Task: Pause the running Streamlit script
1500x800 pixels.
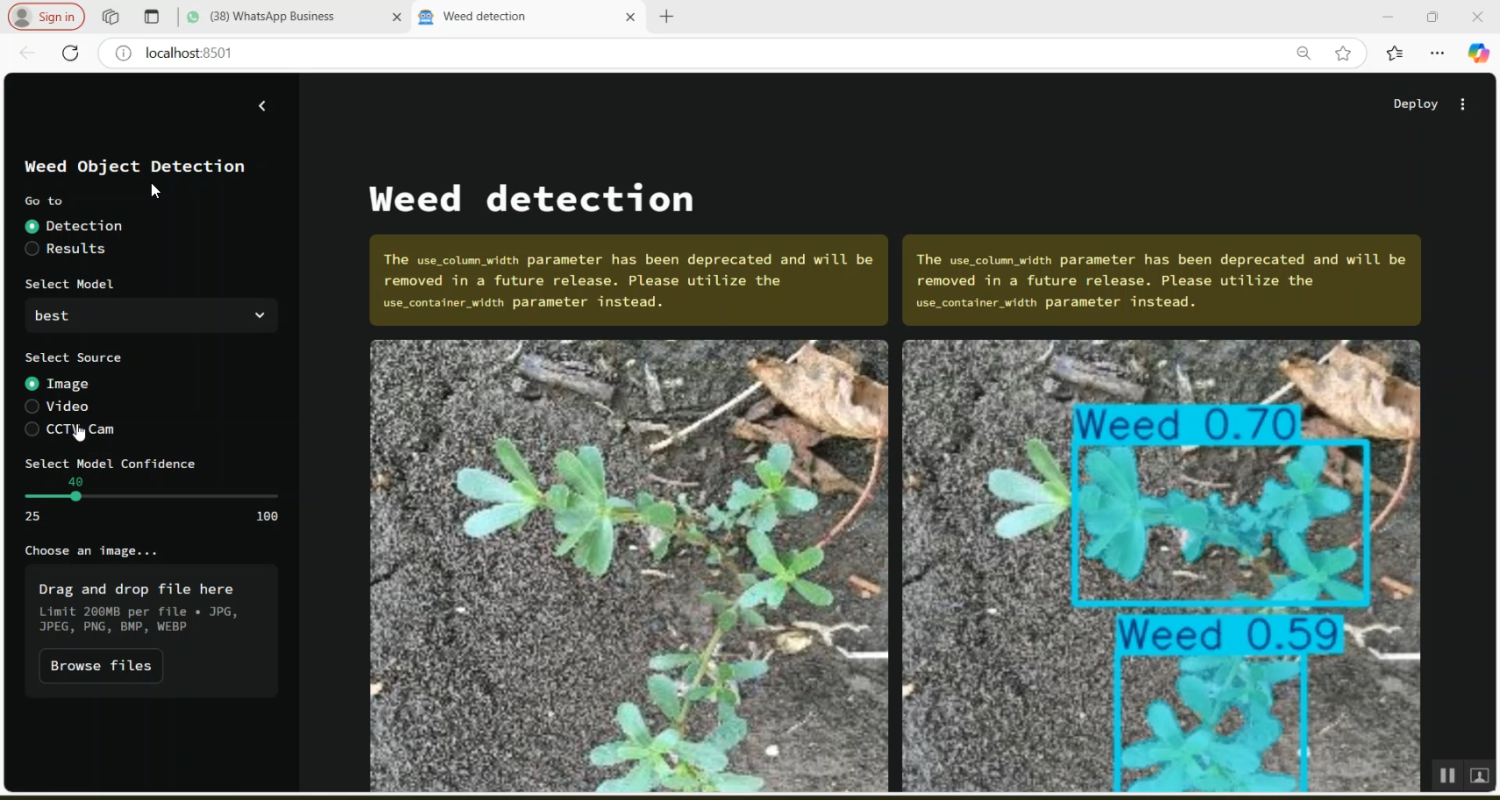Action: coord(1447,775)
